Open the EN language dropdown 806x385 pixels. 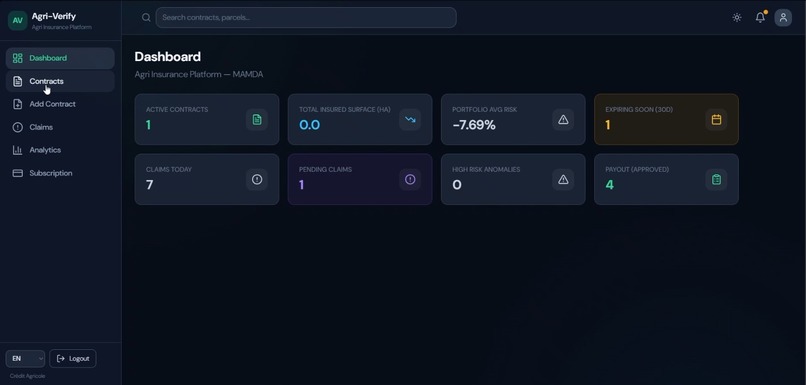[25, 358]
